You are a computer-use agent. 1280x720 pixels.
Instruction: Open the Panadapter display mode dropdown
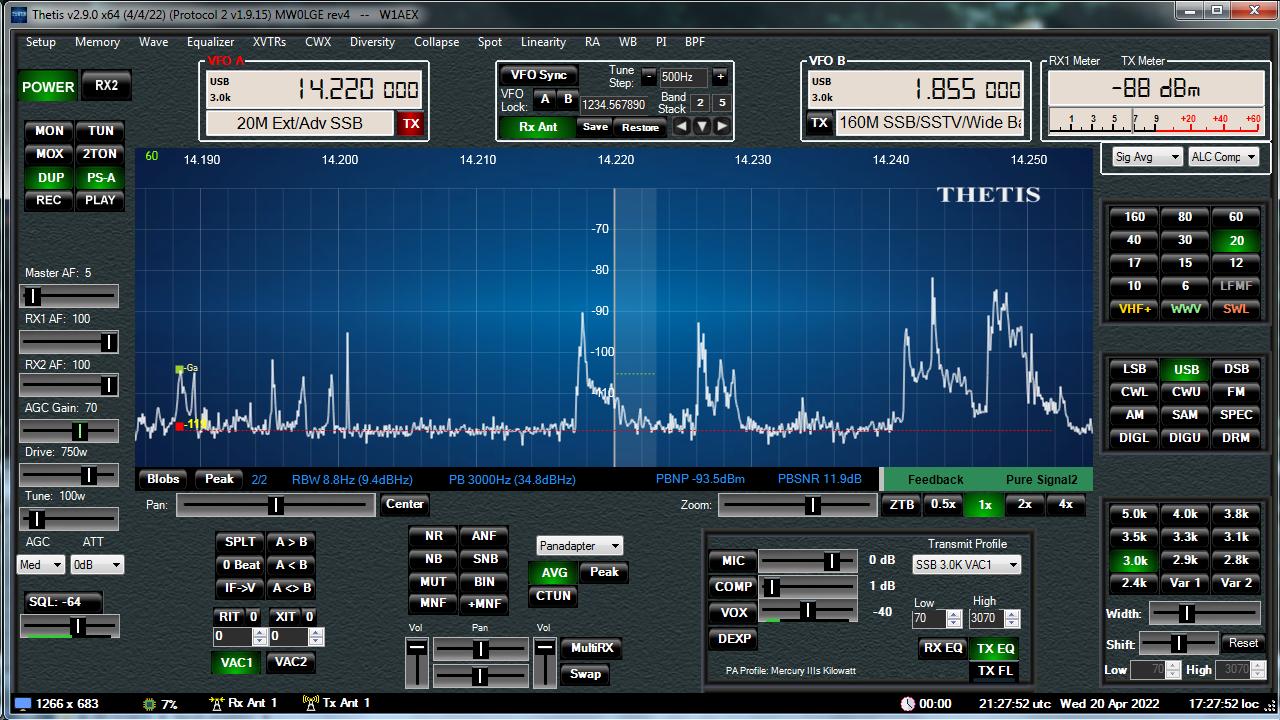click(x=579, y=546)
